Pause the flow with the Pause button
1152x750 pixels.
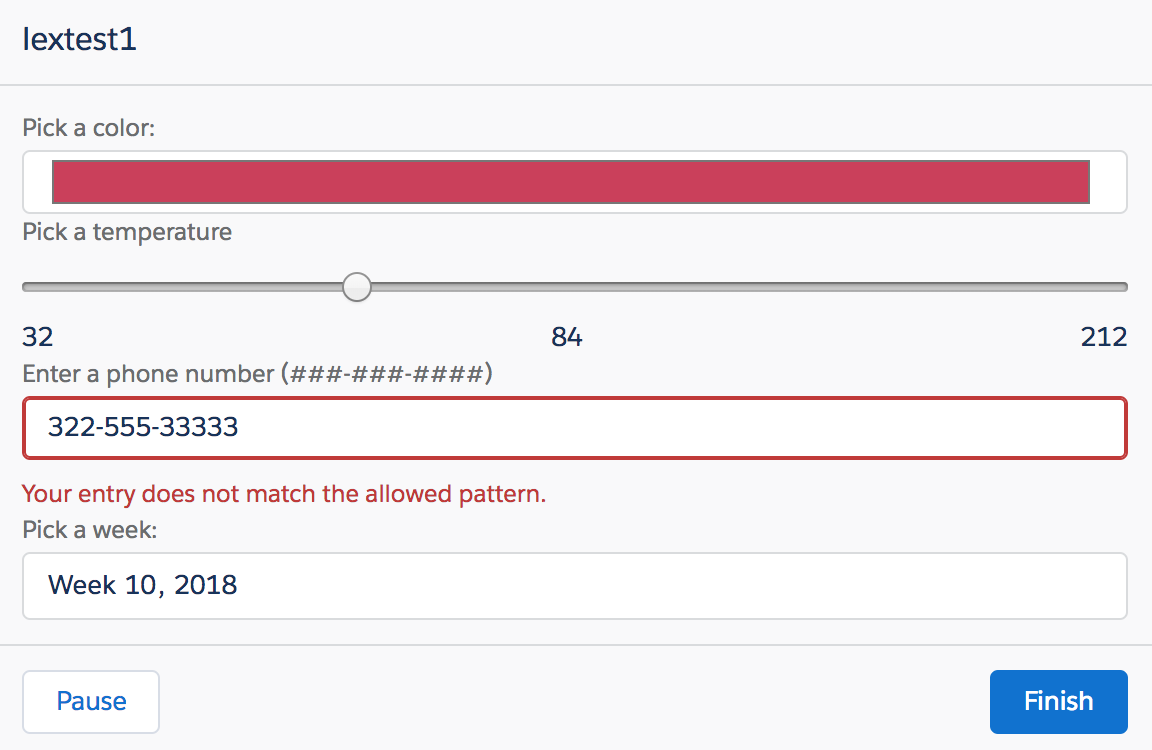click(91, 702)
